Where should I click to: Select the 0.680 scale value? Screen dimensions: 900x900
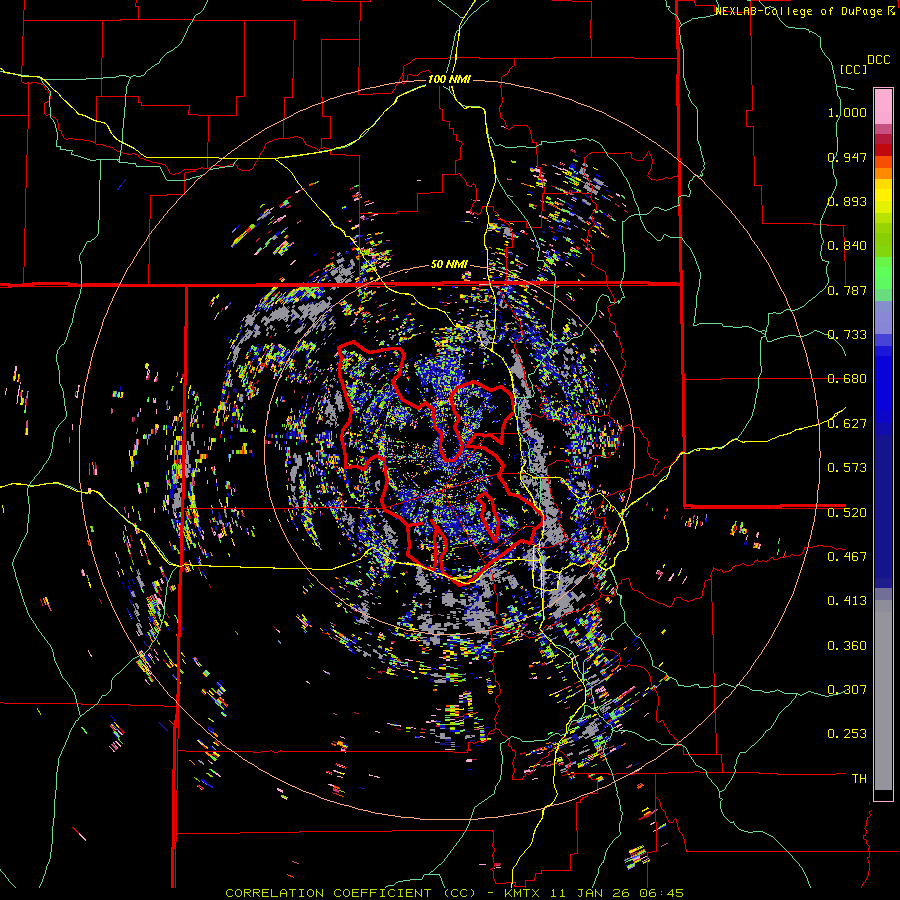tap(847, 379)
